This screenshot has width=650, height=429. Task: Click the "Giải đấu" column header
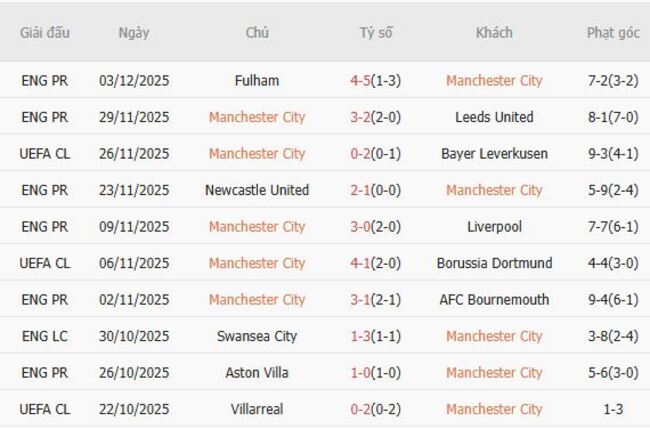[45, 33]
